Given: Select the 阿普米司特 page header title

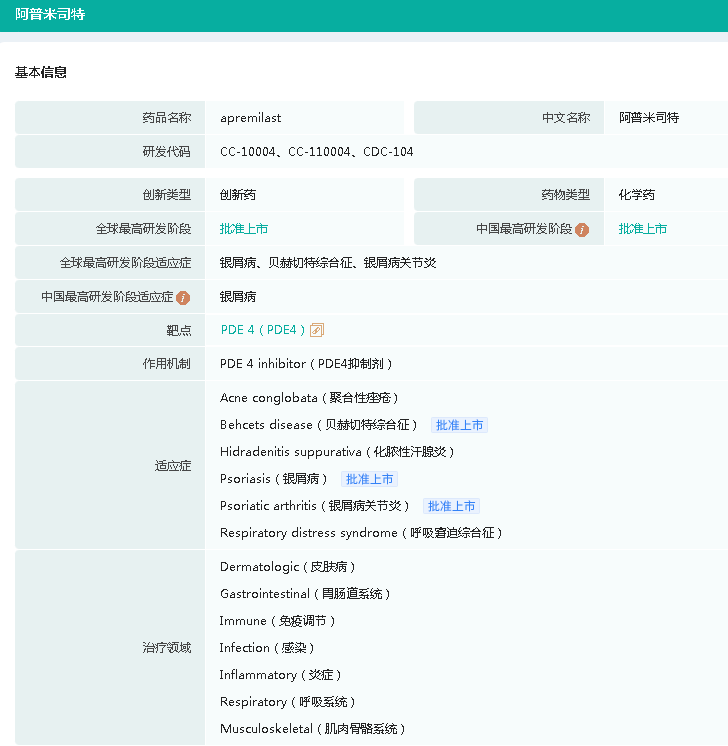Looking at the screenshot, I should click(50, 14).
